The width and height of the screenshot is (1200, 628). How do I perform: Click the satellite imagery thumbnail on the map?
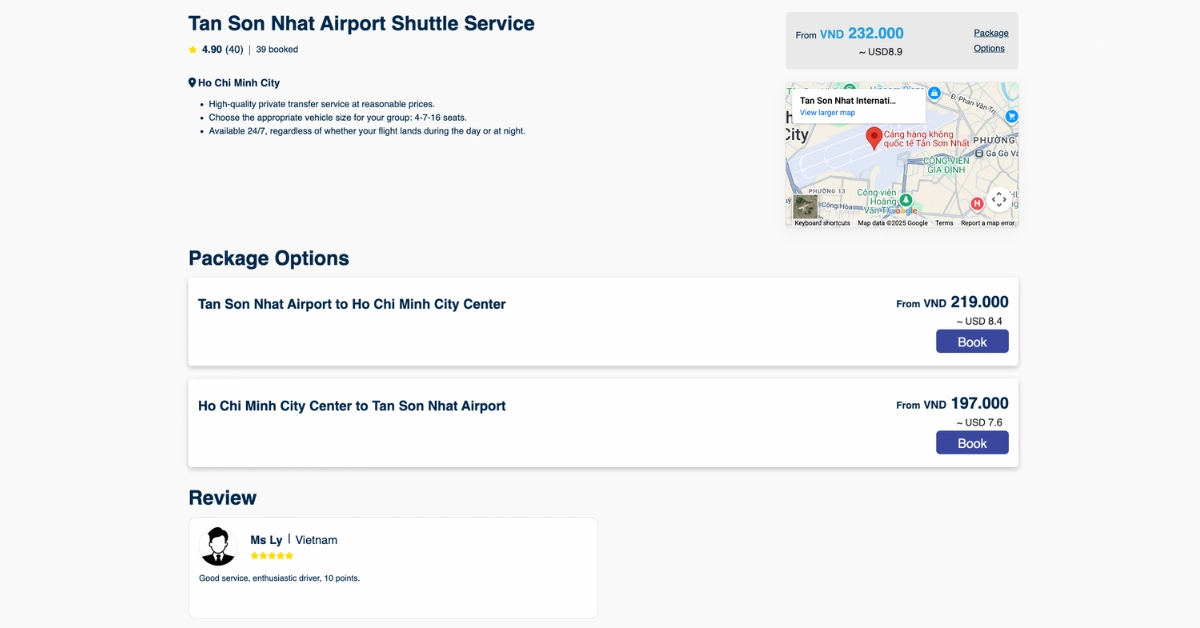805,205
